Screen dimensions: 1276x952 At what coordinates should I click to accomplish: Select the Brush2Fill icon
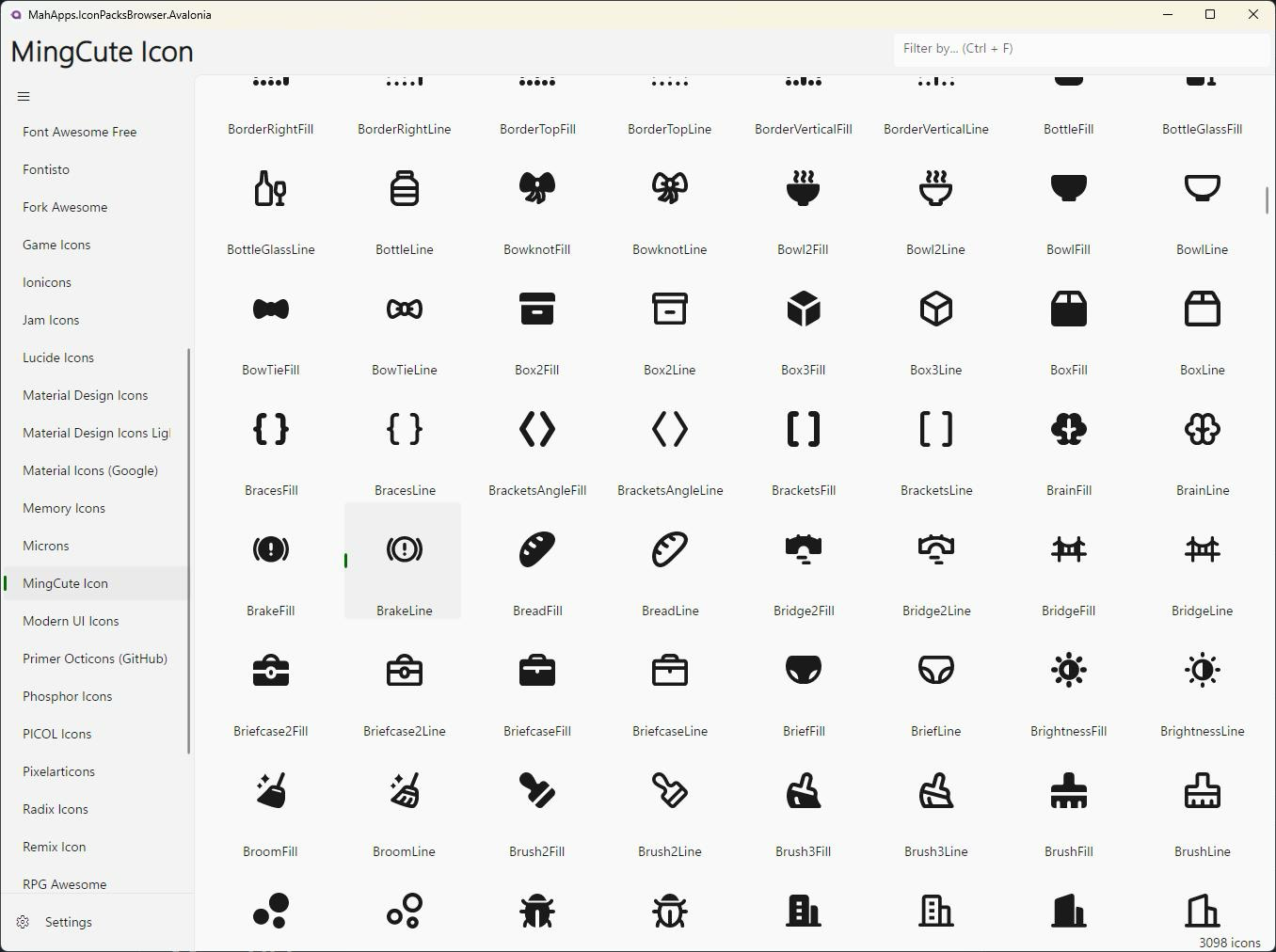(x=537, y=790)
